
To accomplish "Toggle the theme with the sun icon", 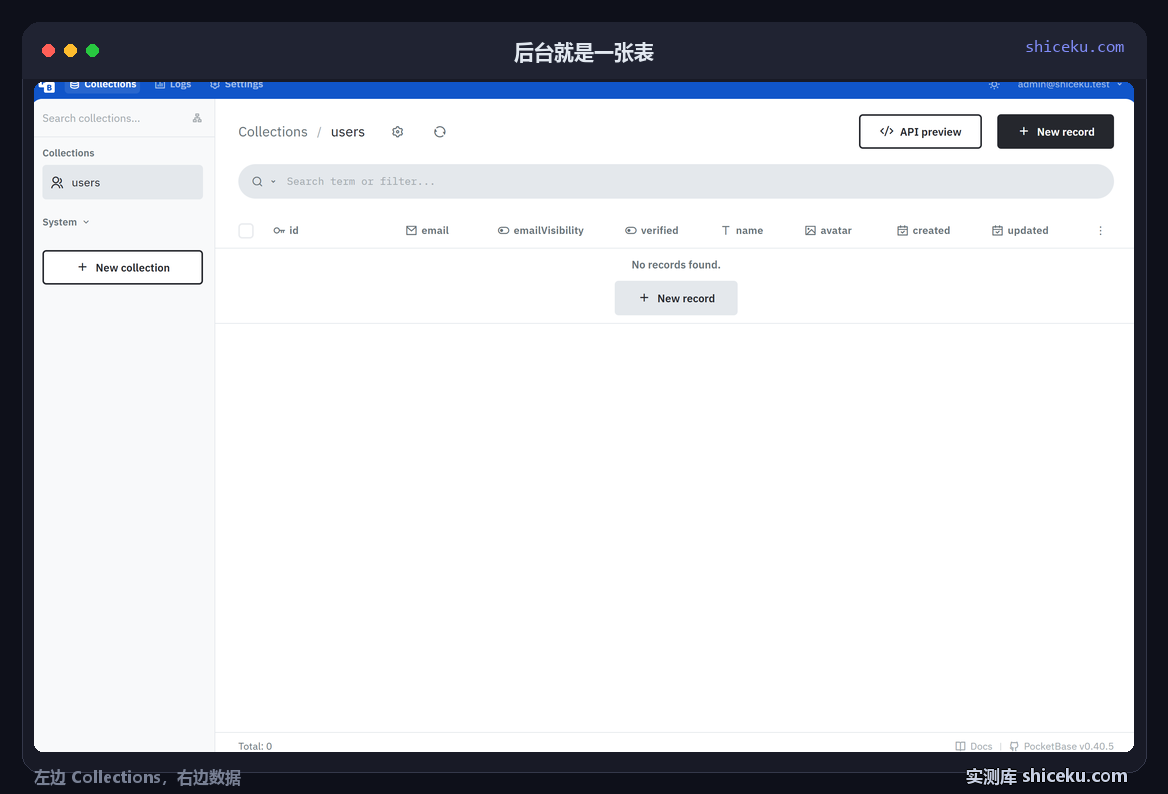I will pyautogui.click(x=994, y=85).
